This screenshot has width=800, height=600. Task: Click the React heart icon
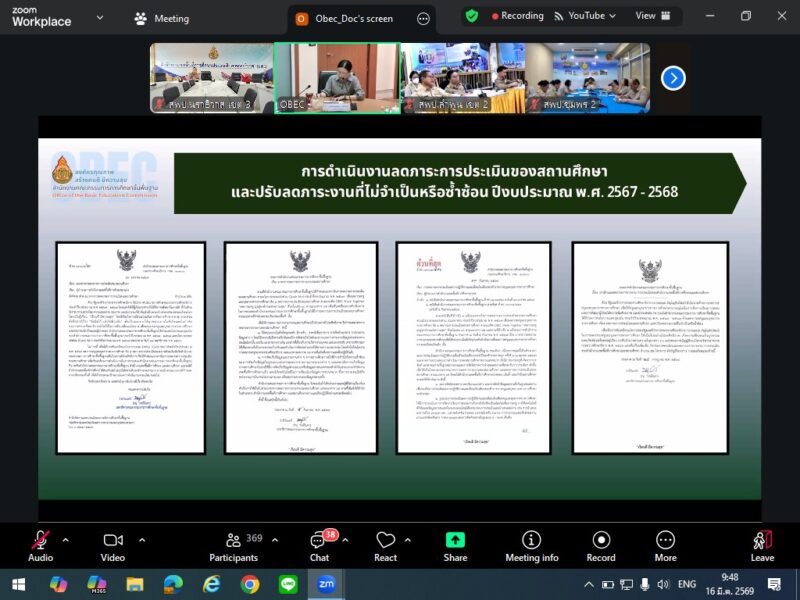(x=385, y=541)
